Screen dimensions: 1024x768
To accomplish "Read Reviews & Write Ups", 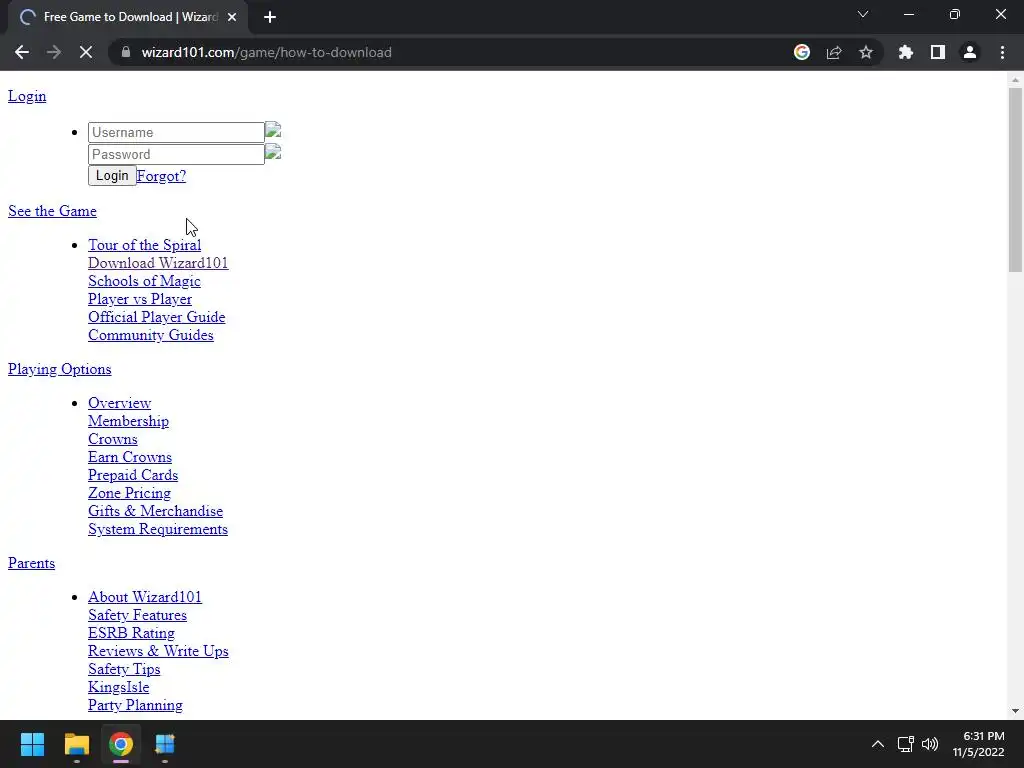I will pos(158,651).
